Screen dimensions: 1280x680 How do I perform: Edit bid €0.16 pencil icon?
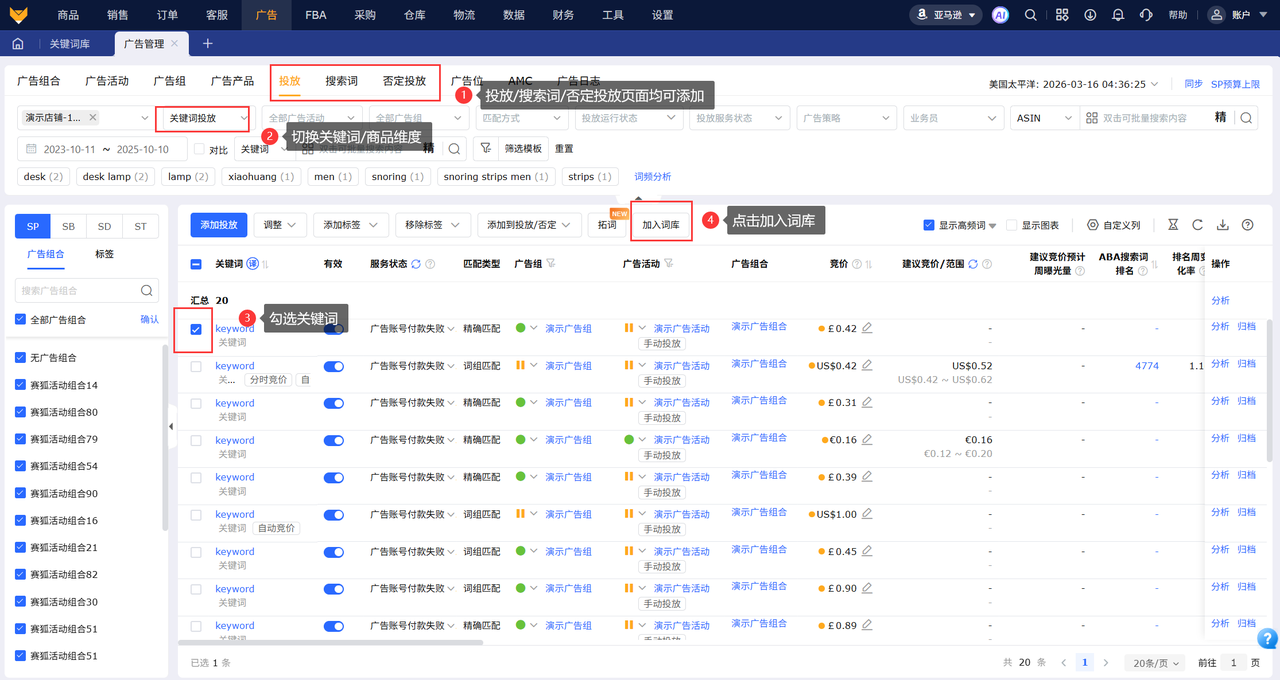[x=867, y=440]
